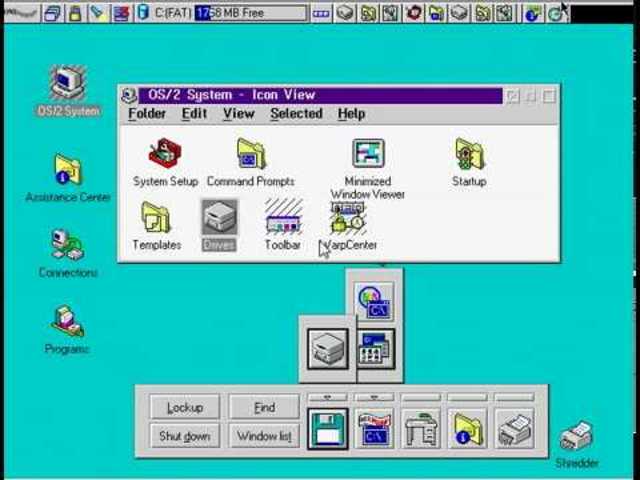640x480 pixels.
Task: Launch the WIN-OS/2 prompt icon atop drawer
Action: [x=374, y=302]
